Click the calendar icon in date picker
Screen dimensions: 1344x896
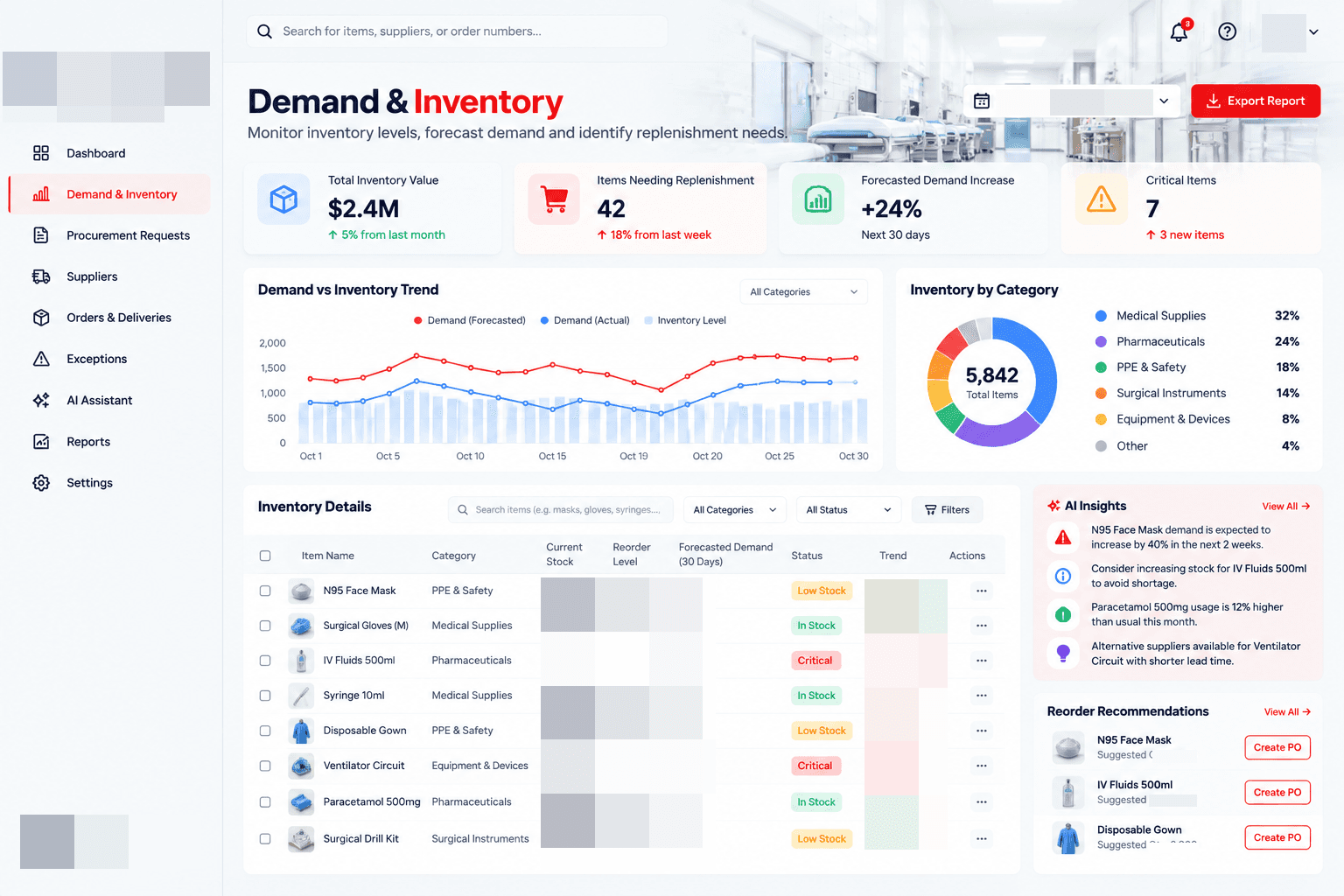pos(982,101)
